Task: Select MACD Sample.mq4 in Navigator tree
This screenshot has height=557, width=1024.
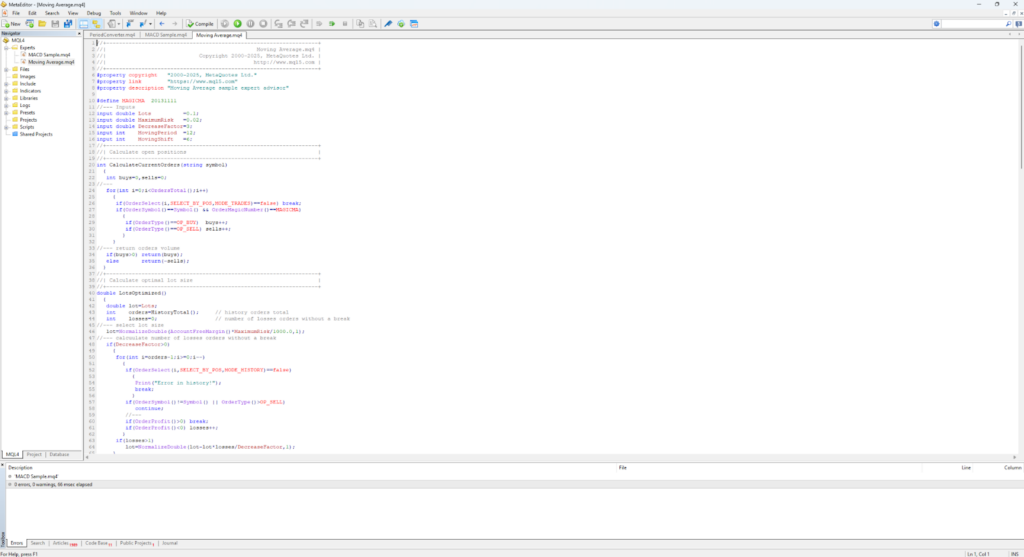Action: pos(49,54)
